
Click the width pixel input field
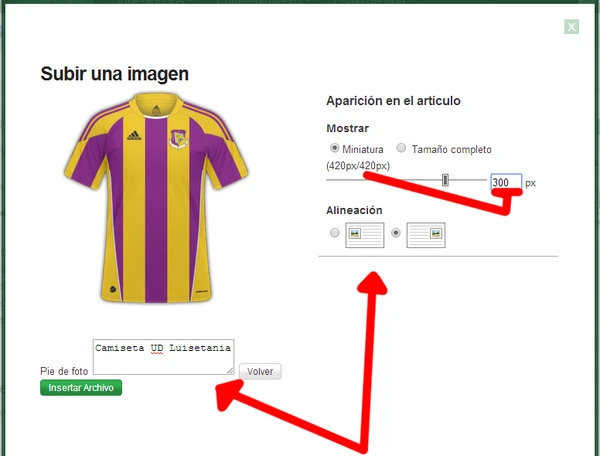click(506, 182)
